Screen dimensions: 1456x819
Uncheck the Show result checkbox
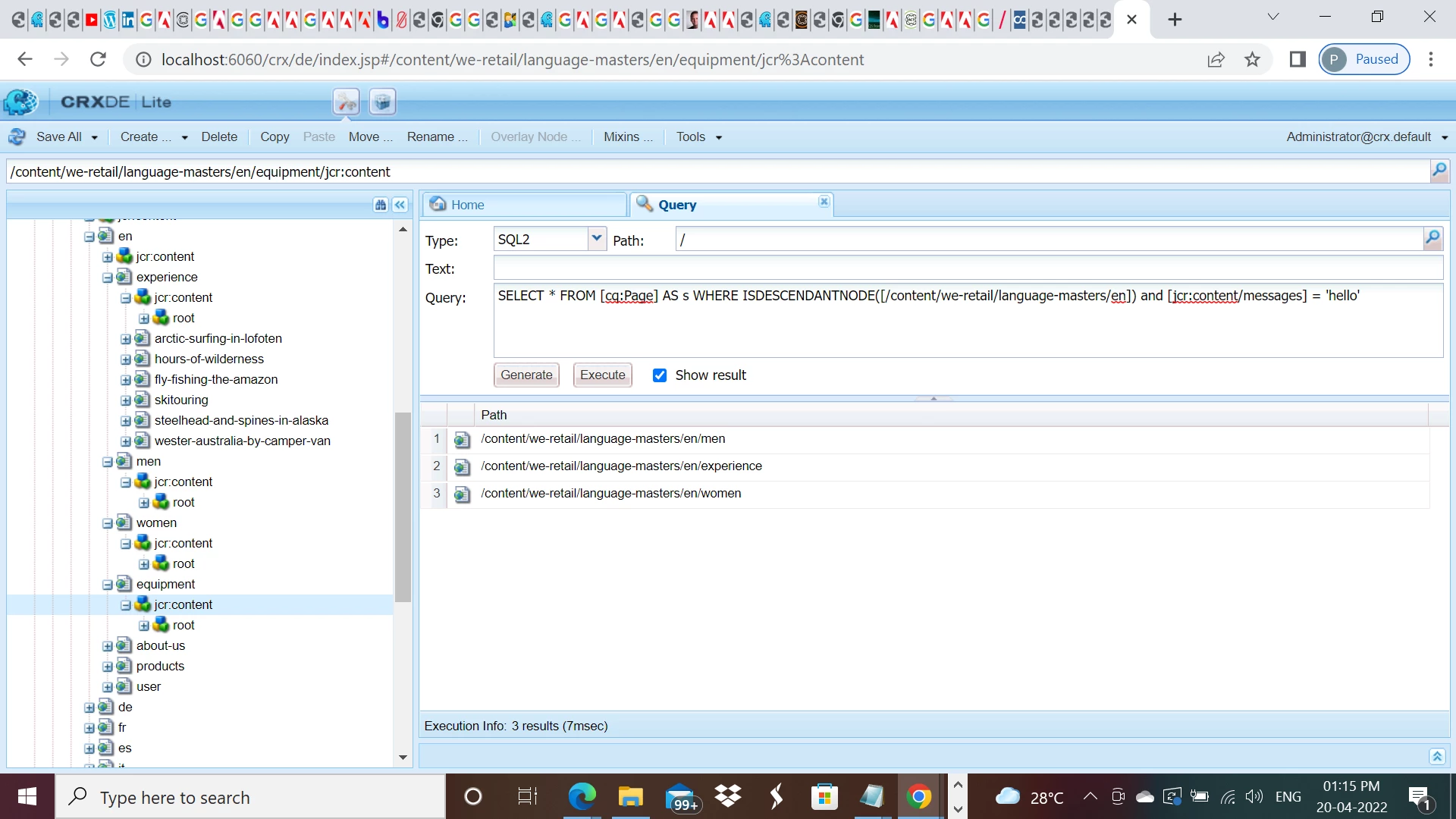(x=660, y=375)
